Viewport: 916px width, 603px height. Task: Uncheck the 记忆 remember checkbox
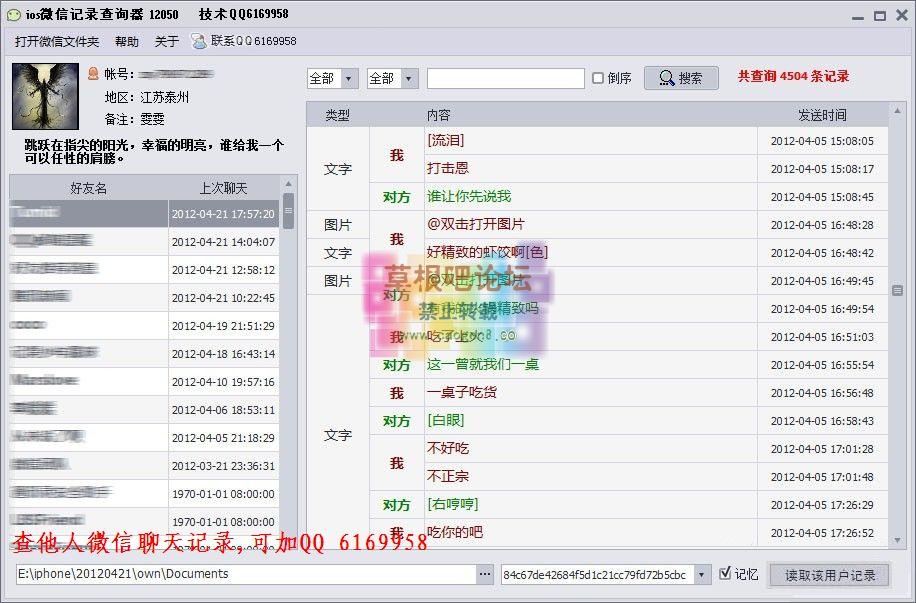pyautogui.click(x=726, y=574)
